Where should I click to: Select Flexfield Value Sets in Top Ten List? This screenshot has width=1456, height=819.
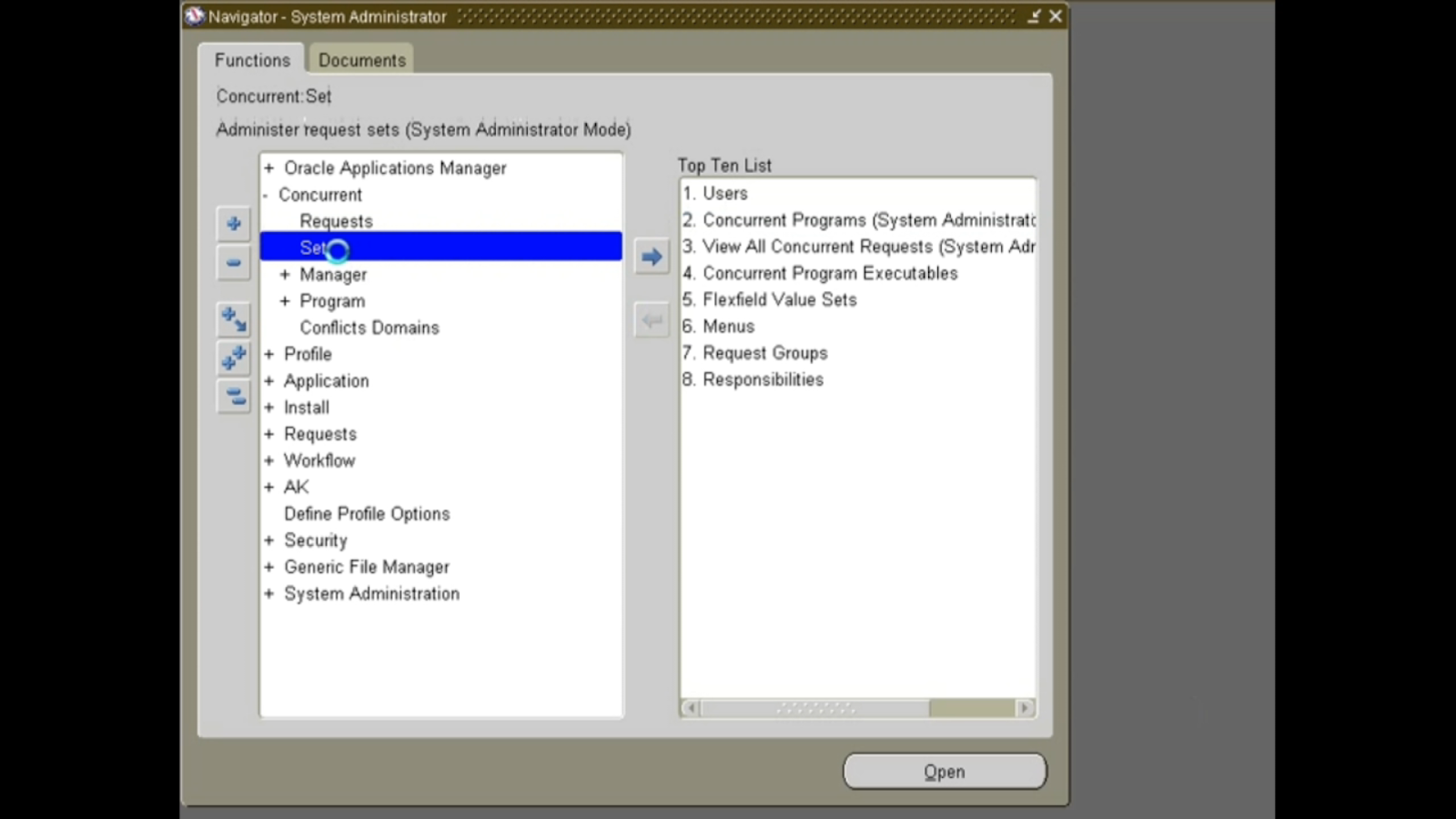780,299
